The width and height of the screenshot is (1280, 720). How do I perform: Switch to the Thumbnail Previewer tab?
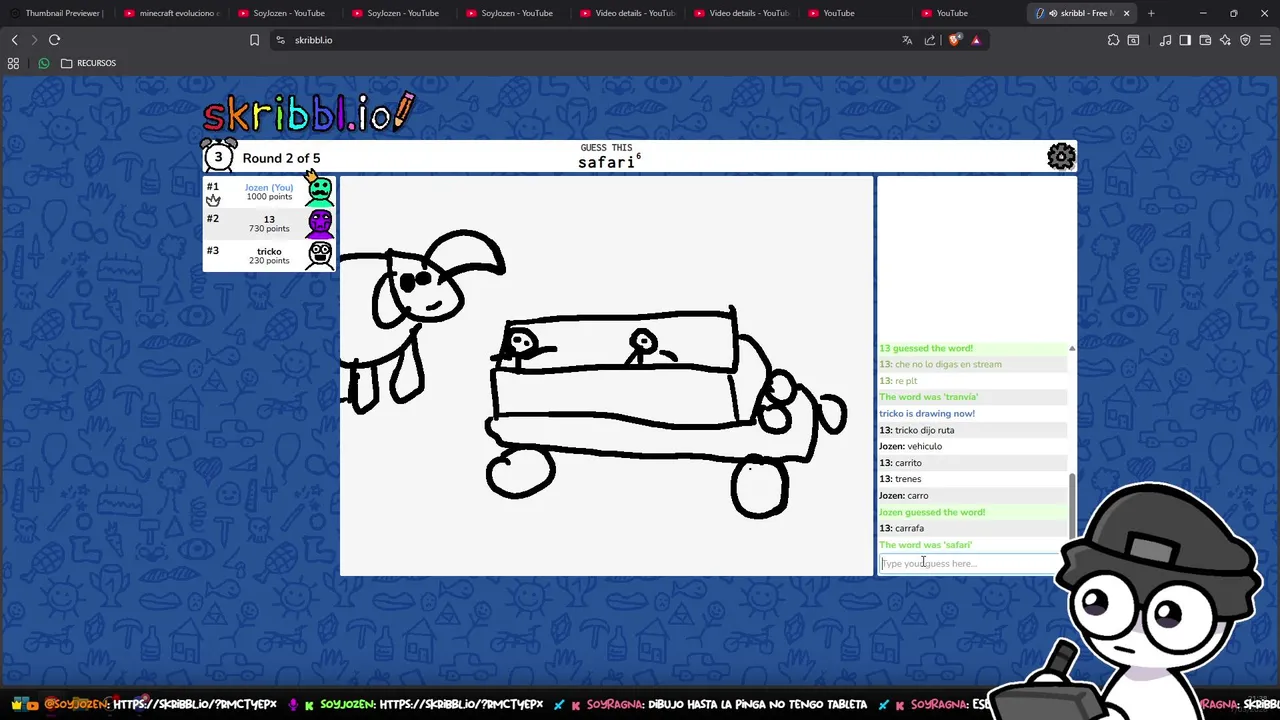[x=57, y=13]
